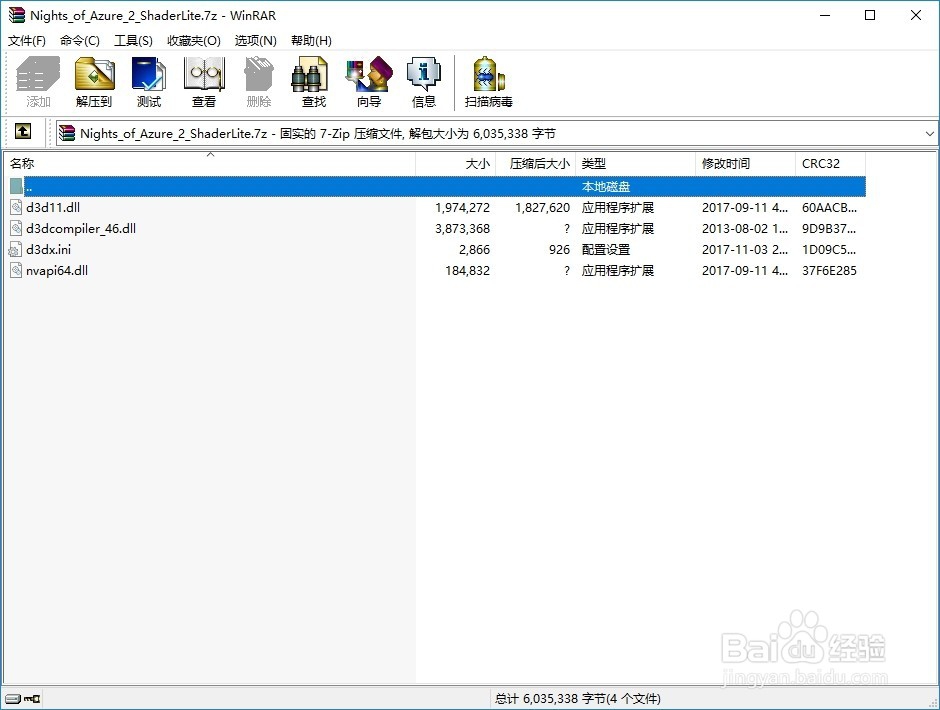
Task: Open the 文件(F) menu
Action: click(x=26, y=41)
